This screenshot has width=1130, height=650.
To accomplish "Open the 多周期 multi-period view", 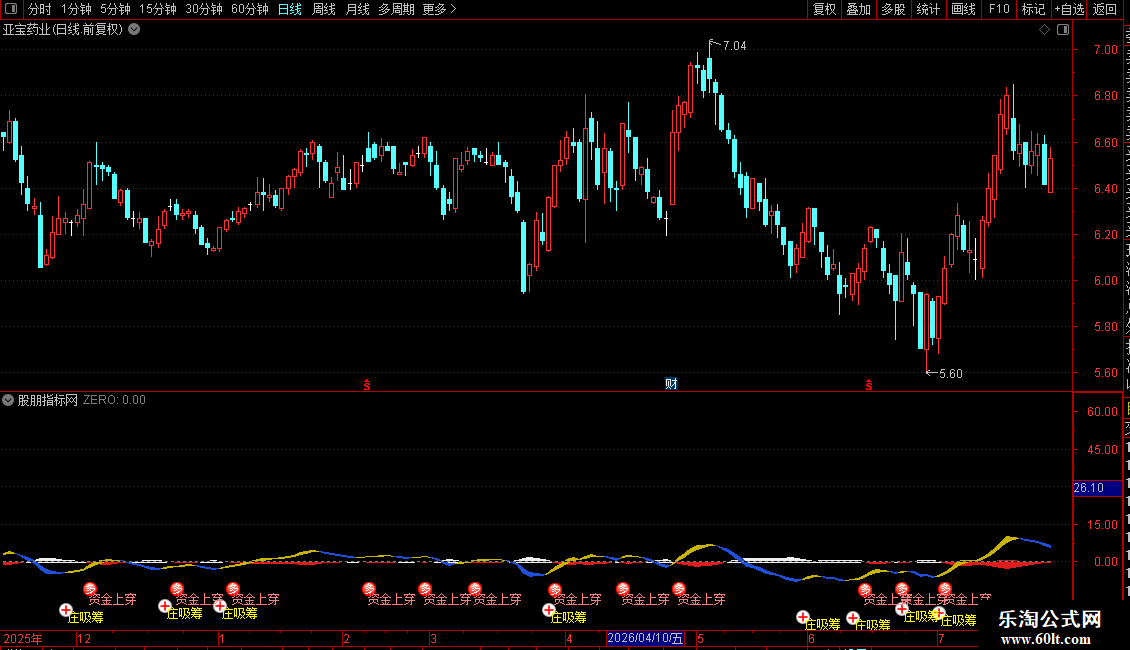I will coord(396,9).
